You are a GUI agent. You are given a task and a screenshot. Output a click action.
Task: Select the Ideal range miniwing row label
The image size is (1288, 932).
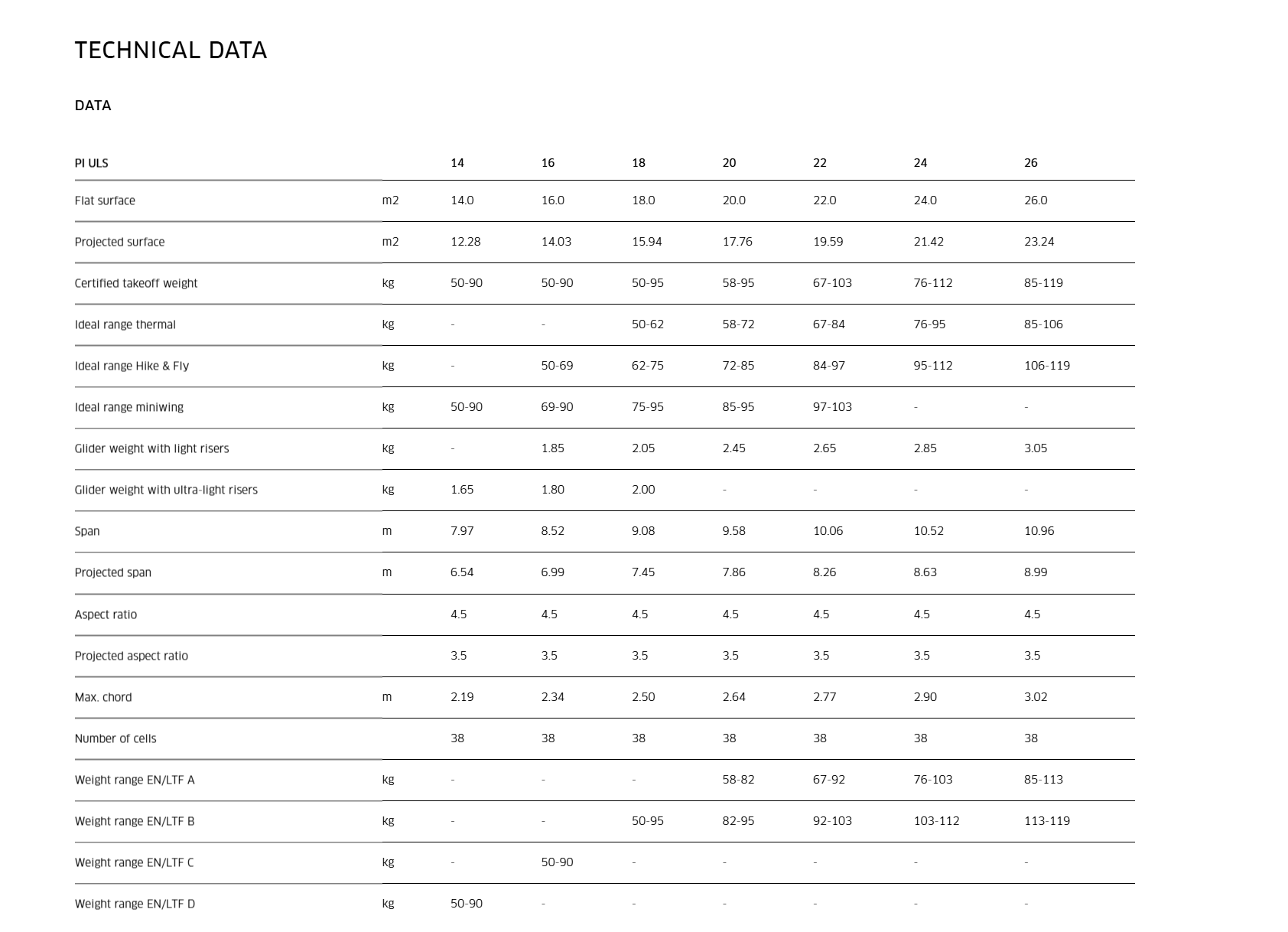click(x=129, y=407)
